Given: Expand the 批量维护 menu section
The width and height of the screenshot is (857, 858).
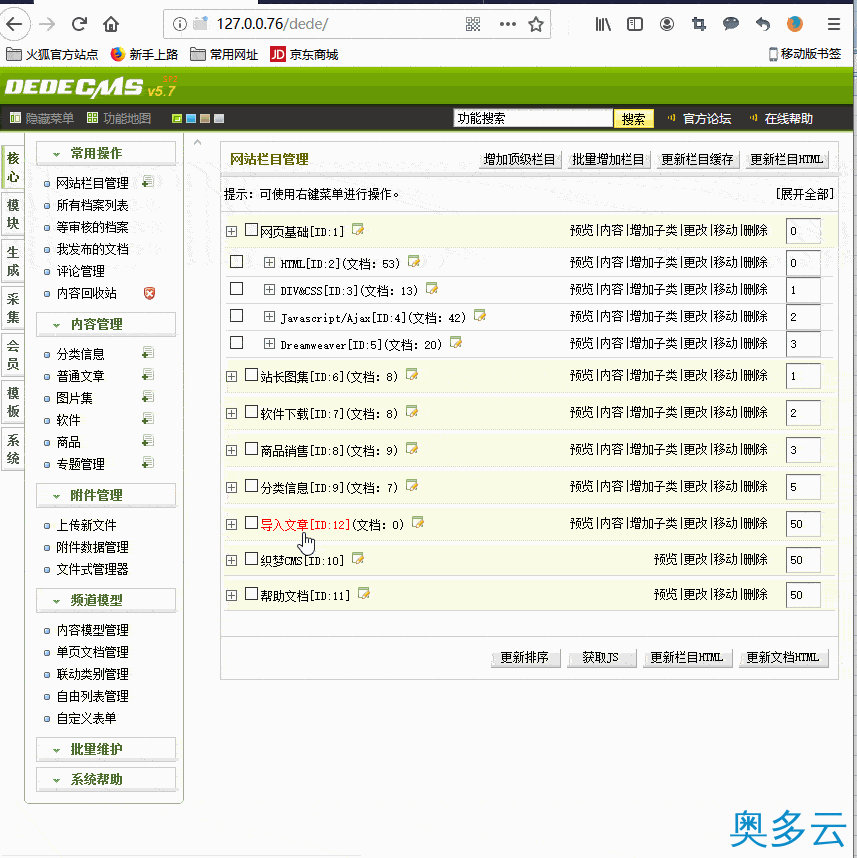Looking at the screenshot, I should [x=106, y=749].
